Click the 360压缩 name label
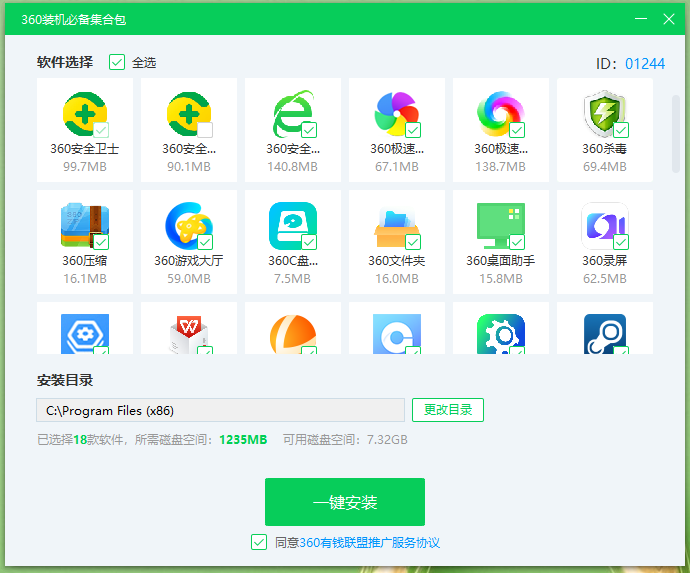 click(84, 261)
